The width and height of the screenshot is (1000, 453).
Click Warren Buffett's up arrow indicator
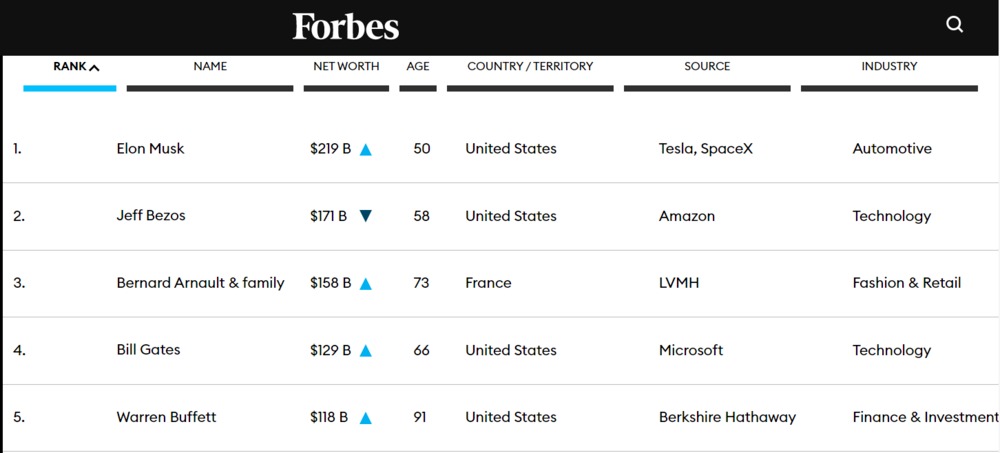(x=365, y=419)
